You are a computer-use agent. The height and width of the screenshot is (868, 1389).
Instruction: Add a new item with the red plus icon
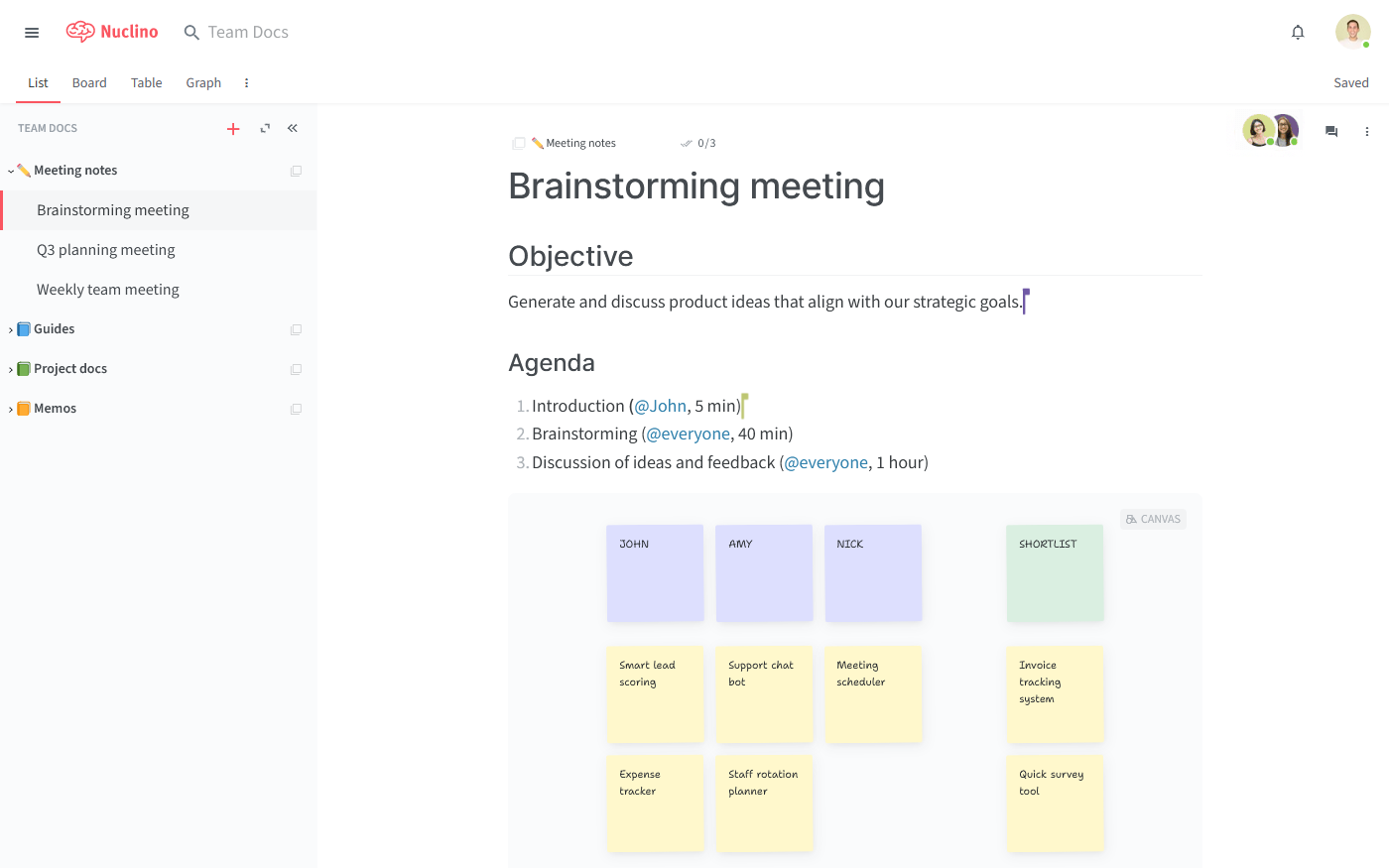click(233, 129)
